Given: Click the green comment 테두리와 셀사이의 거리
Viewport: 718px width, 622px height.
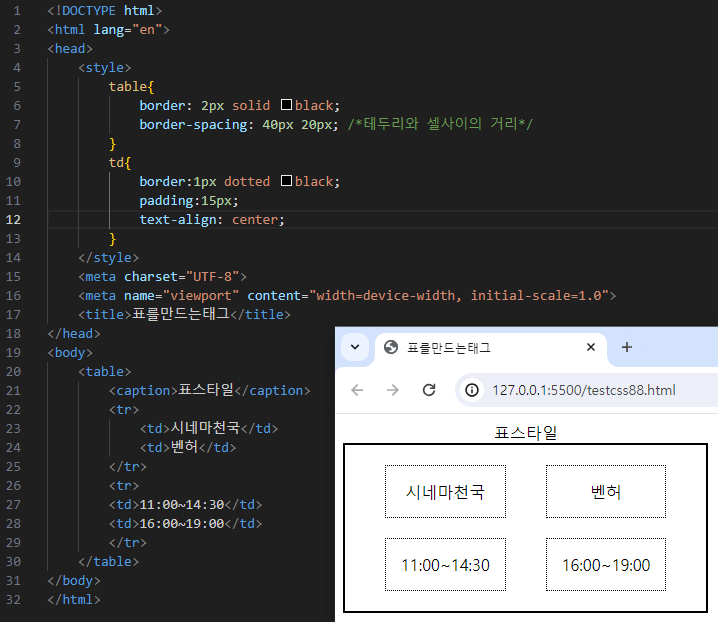Looking at the screenshot, I should coord(440,124).
